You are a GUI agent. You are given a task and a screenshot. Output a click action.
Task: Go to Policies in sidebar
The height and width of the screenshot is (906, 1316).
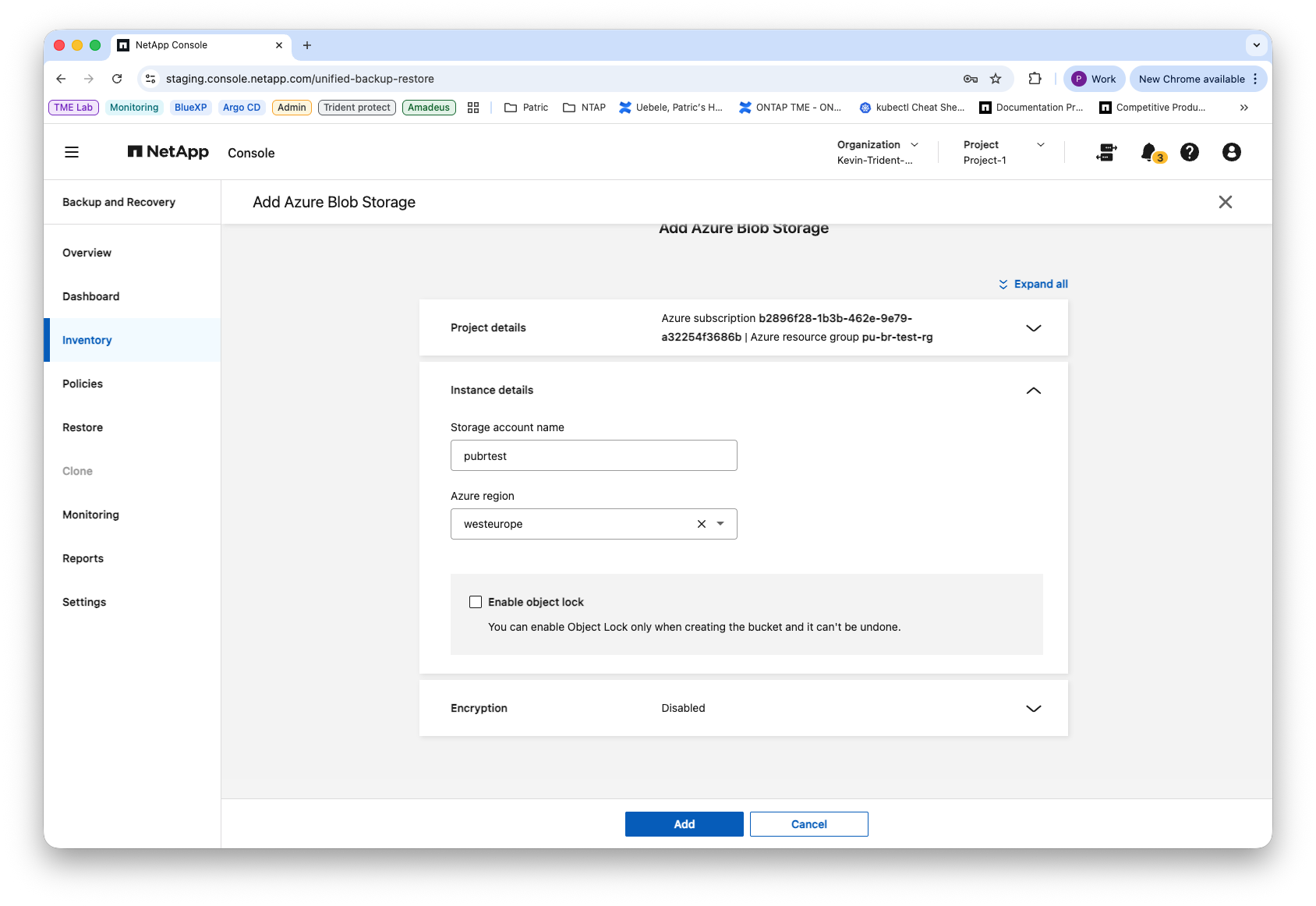pyautogui.click(x=83, y=384)
